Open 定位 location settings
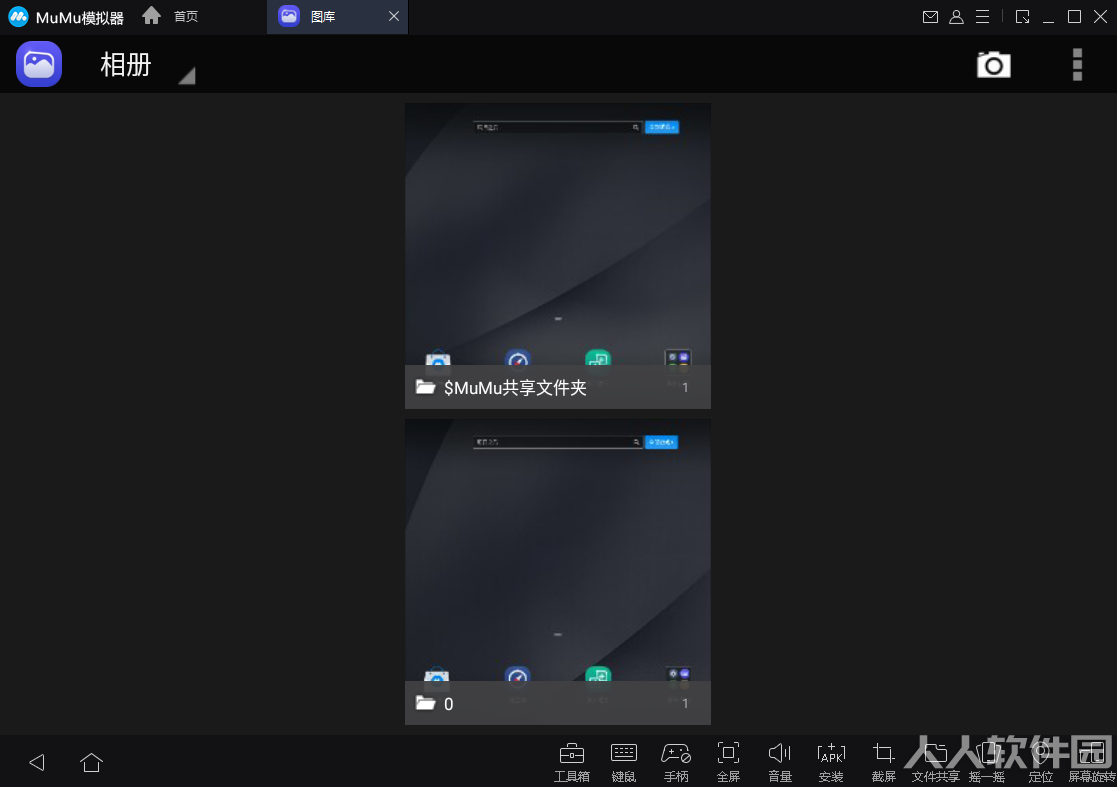Image resolution: width=1117 pixels, height=787 pixels. [1040, 762]
